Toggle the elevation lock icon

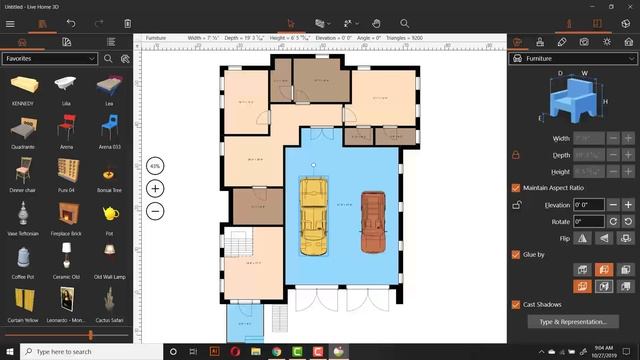[517, 205]
